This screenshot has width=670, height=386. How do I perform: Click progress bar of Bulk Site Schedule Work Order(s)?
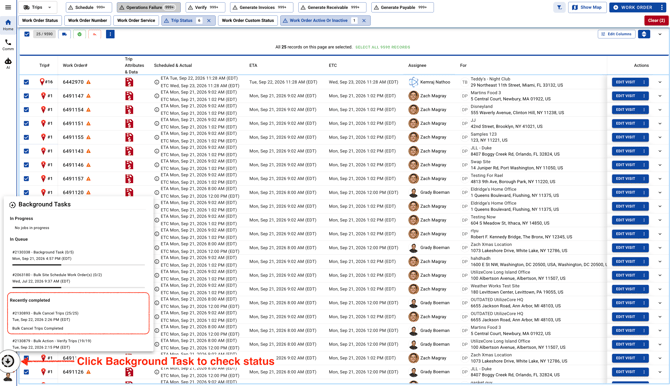pyautogui.click(x=78, y=288)
